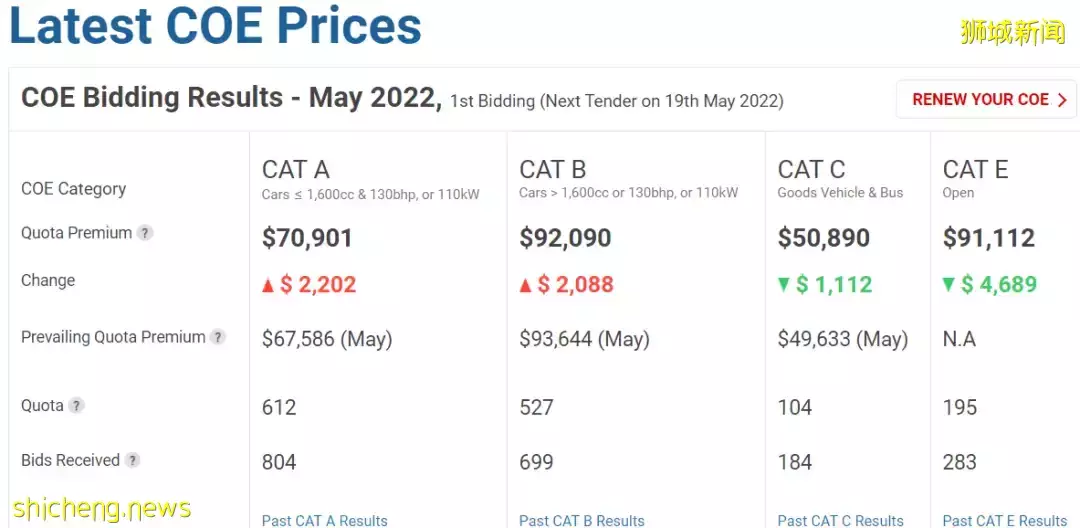1080x528 pixels.
Task: Select the CAT E column heading
Action: pyautogui.click(x=975, y=170)
